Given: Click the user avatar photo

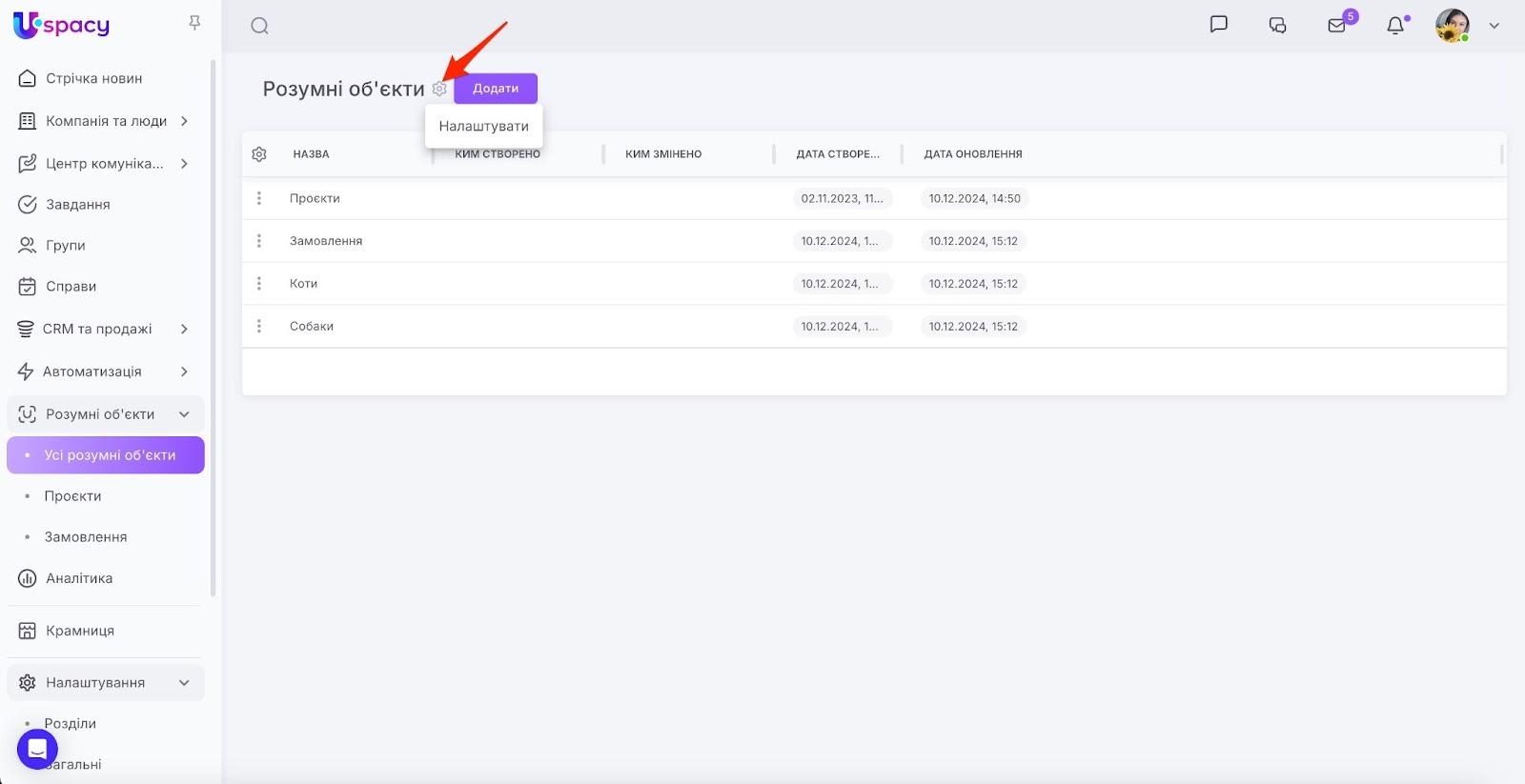Looking at the screenshot, I should [x=1452, y=26].
